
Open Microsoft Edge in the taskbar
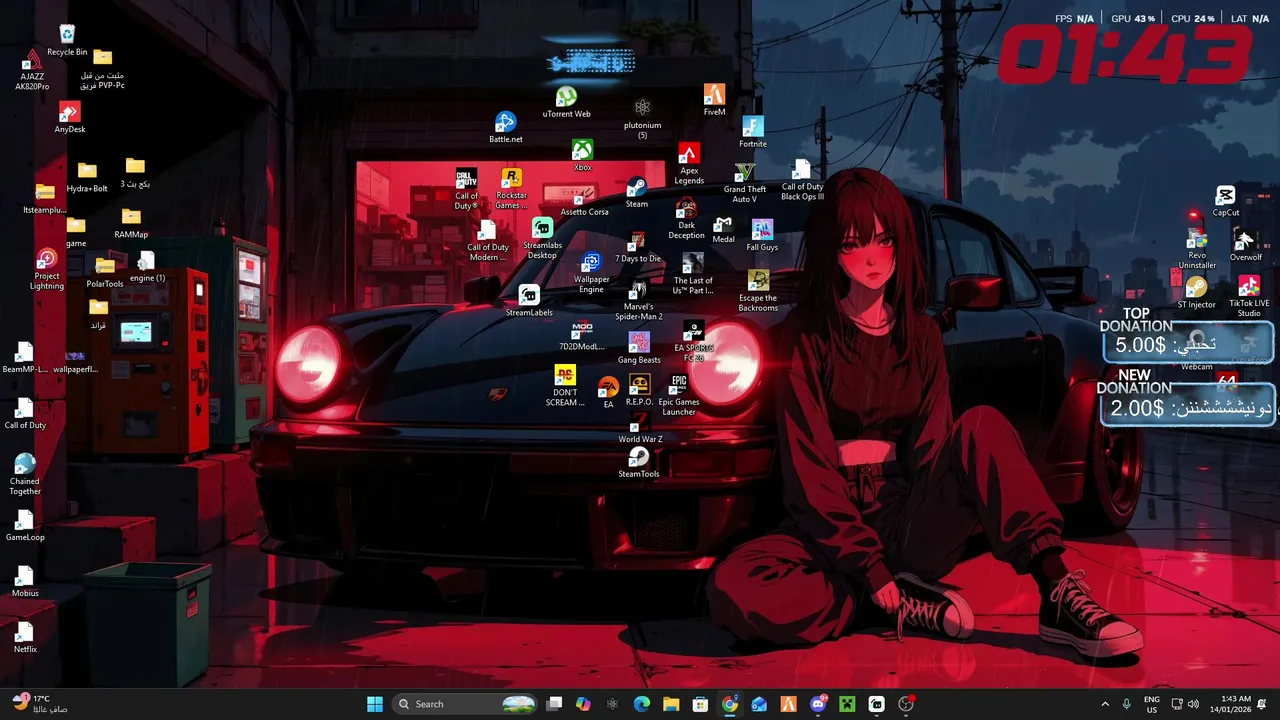click(x=642, y=704)
